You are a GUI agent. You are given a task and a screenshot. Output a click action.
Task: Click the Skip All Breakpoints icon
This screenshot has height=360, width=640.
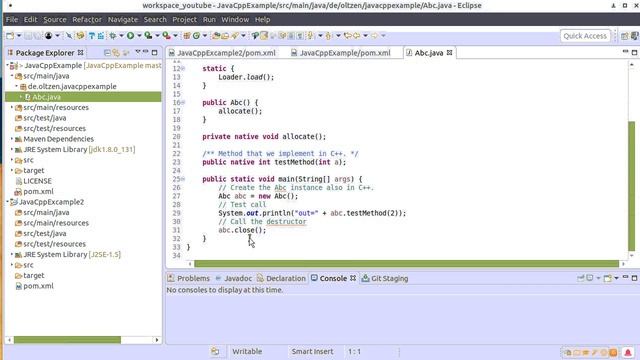69,36
